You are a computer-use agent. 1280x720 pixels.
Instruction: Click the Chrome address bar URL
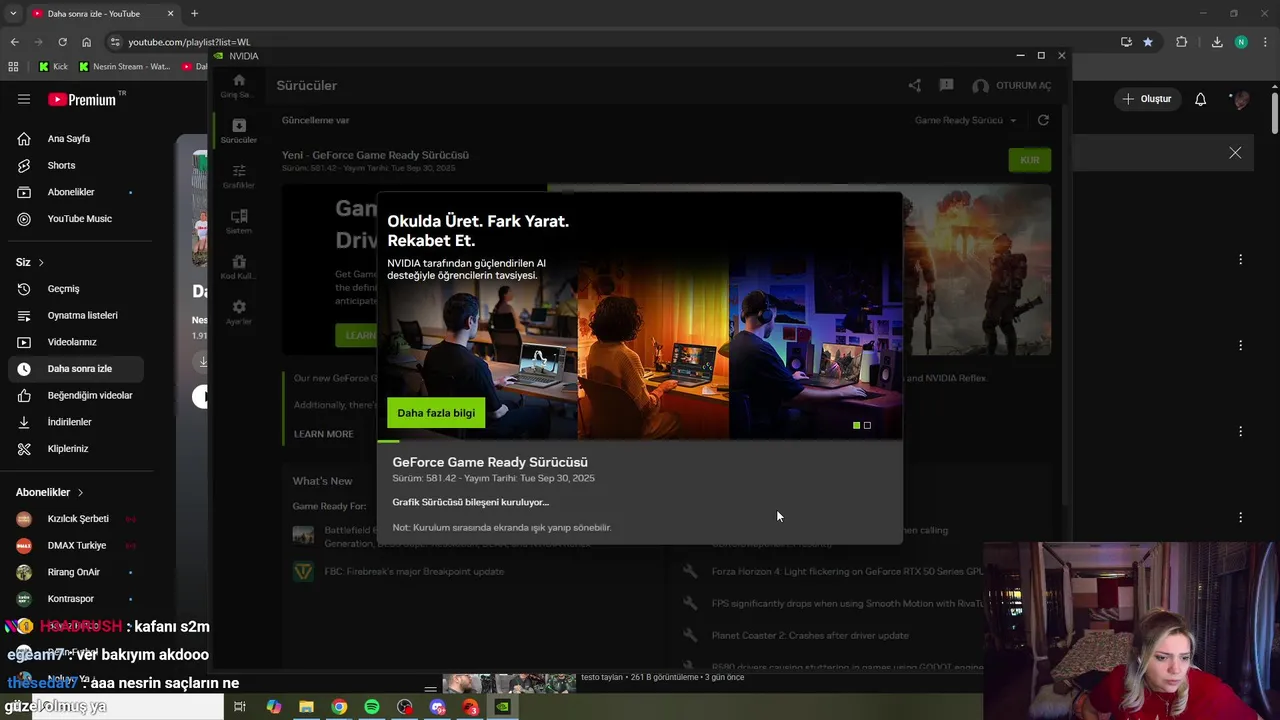click(189, 42)
